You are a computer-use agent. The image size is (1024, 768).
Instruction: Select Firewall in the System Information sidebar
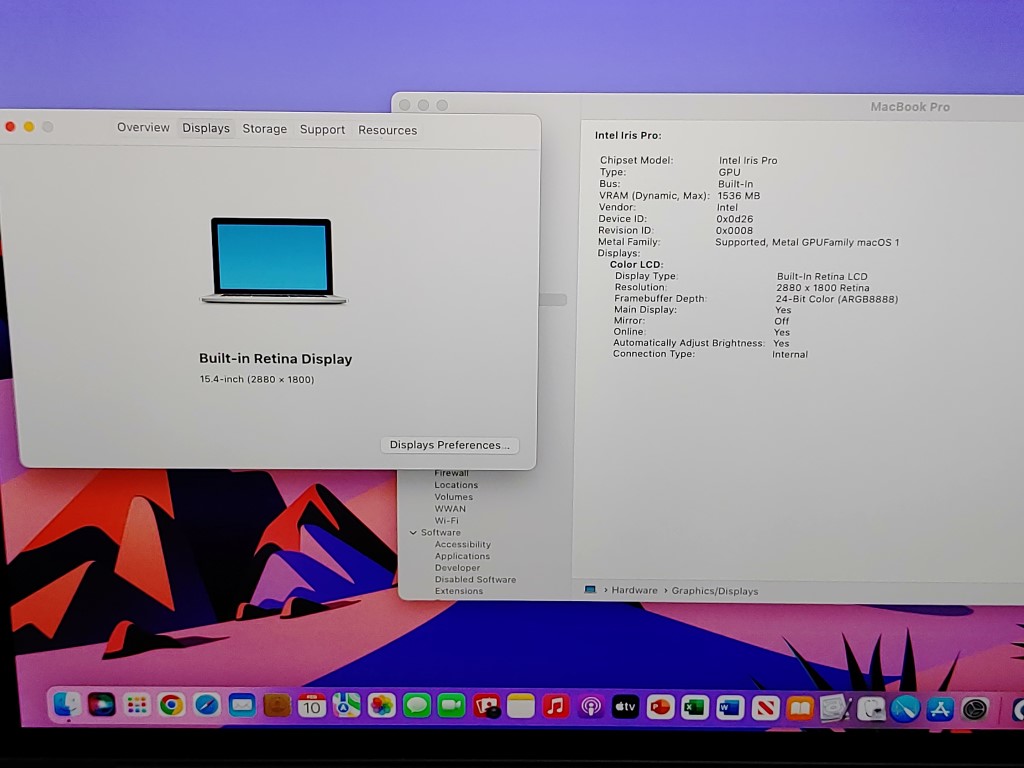[x=451, y=473]
